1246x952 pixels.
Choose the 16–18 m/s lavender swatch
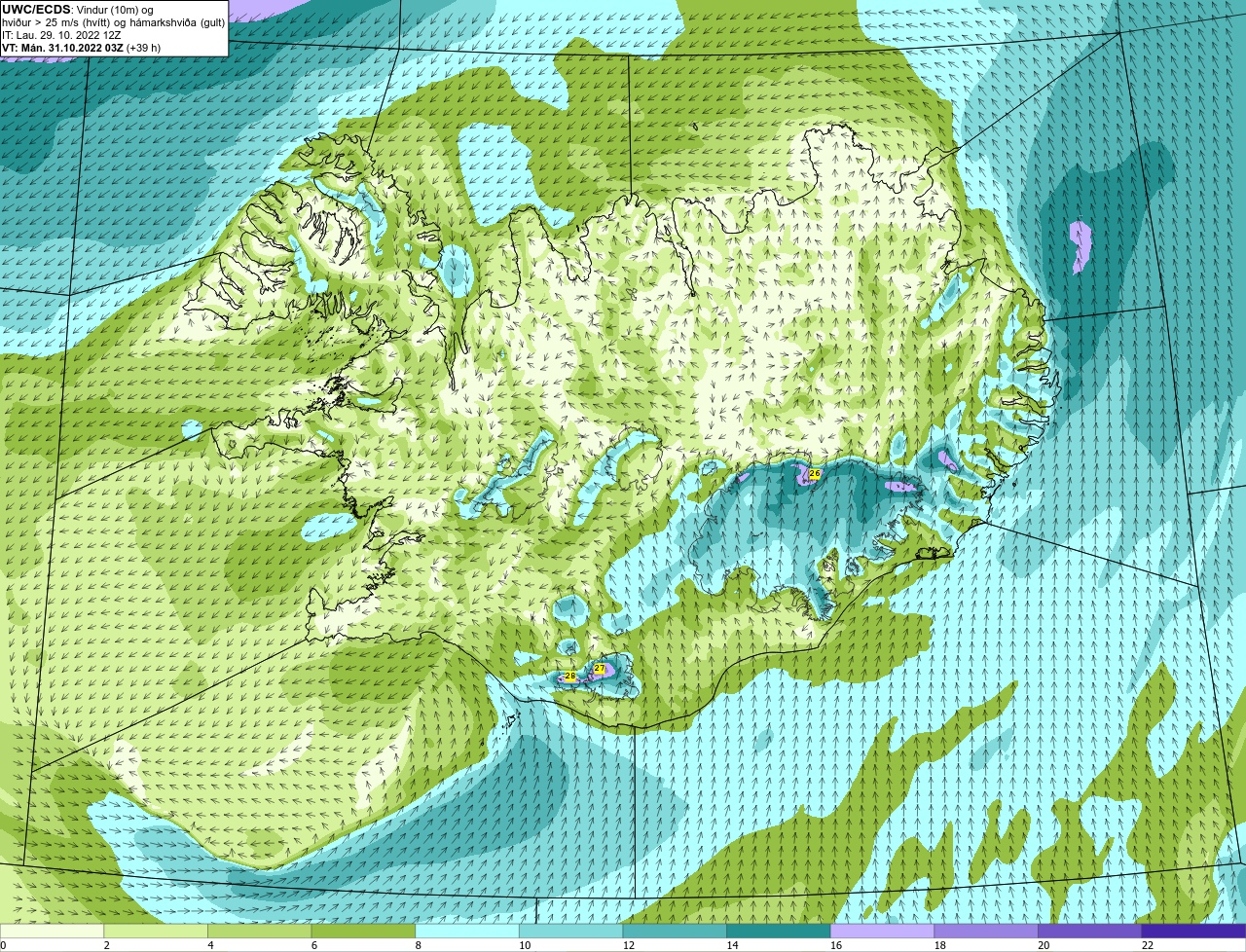pyautogui.click(x=882, y=931)
